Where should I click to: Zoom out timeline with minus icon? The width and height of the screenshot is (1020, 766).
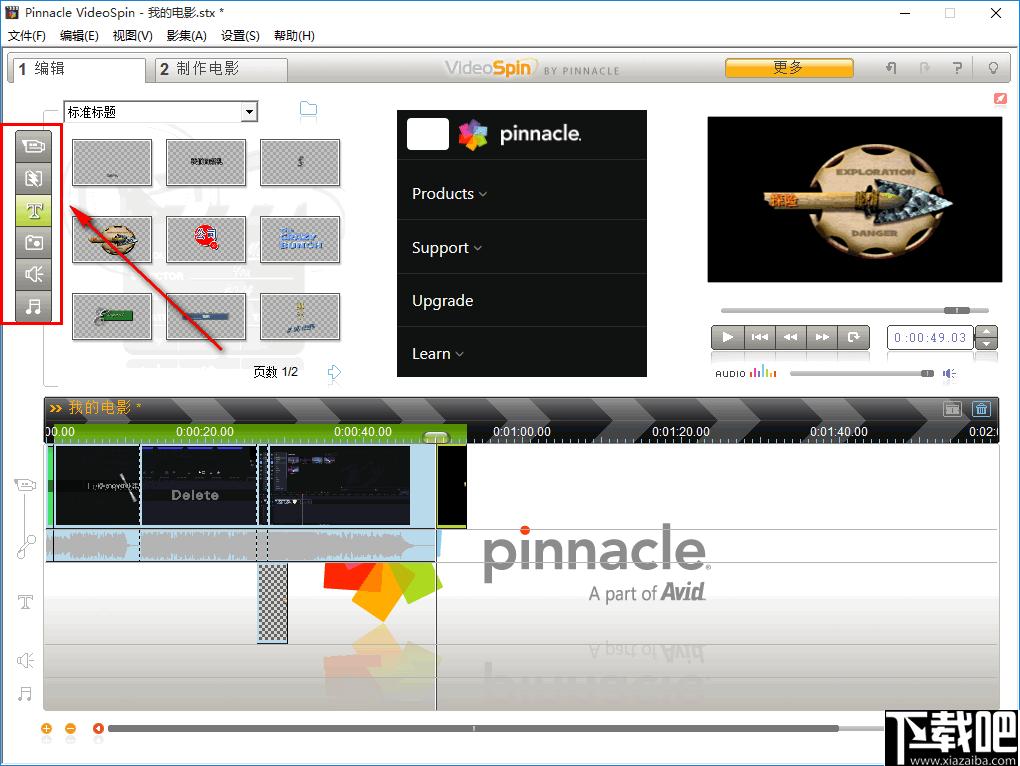(x=70, y=728)
